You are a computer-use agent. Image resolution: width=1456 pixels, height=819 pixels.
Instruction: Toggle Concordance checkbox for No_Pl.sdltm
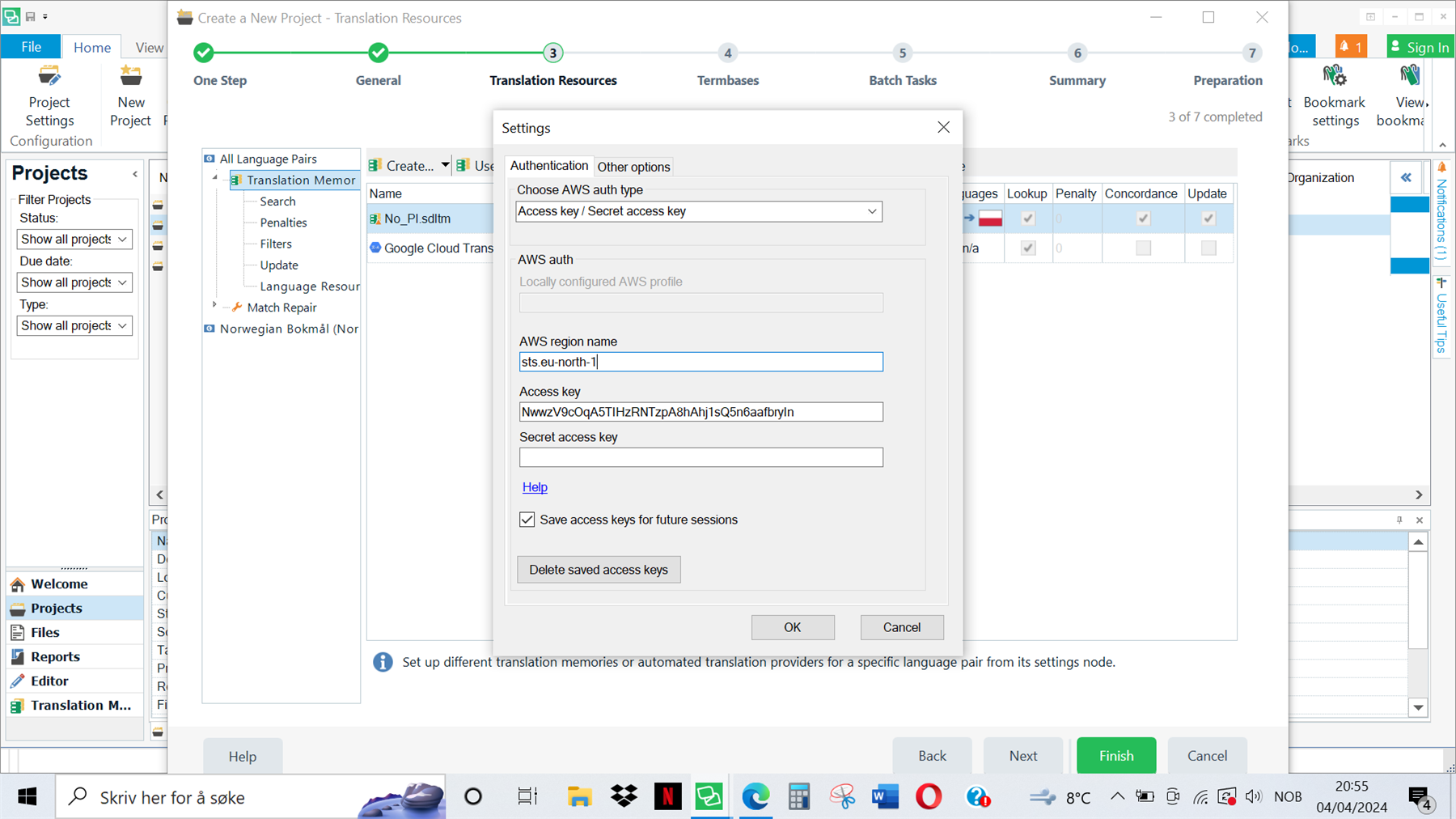click(x=1143, y=219)
